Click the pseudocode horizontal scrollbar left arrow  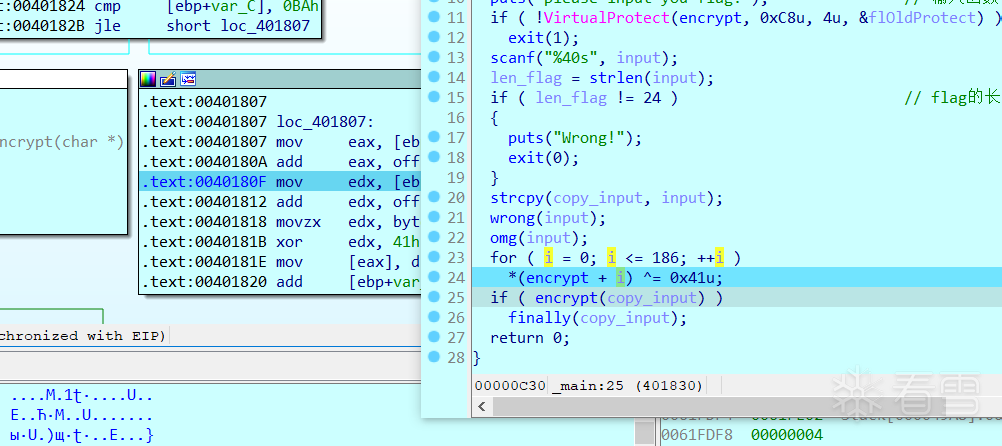click(482, 406)
